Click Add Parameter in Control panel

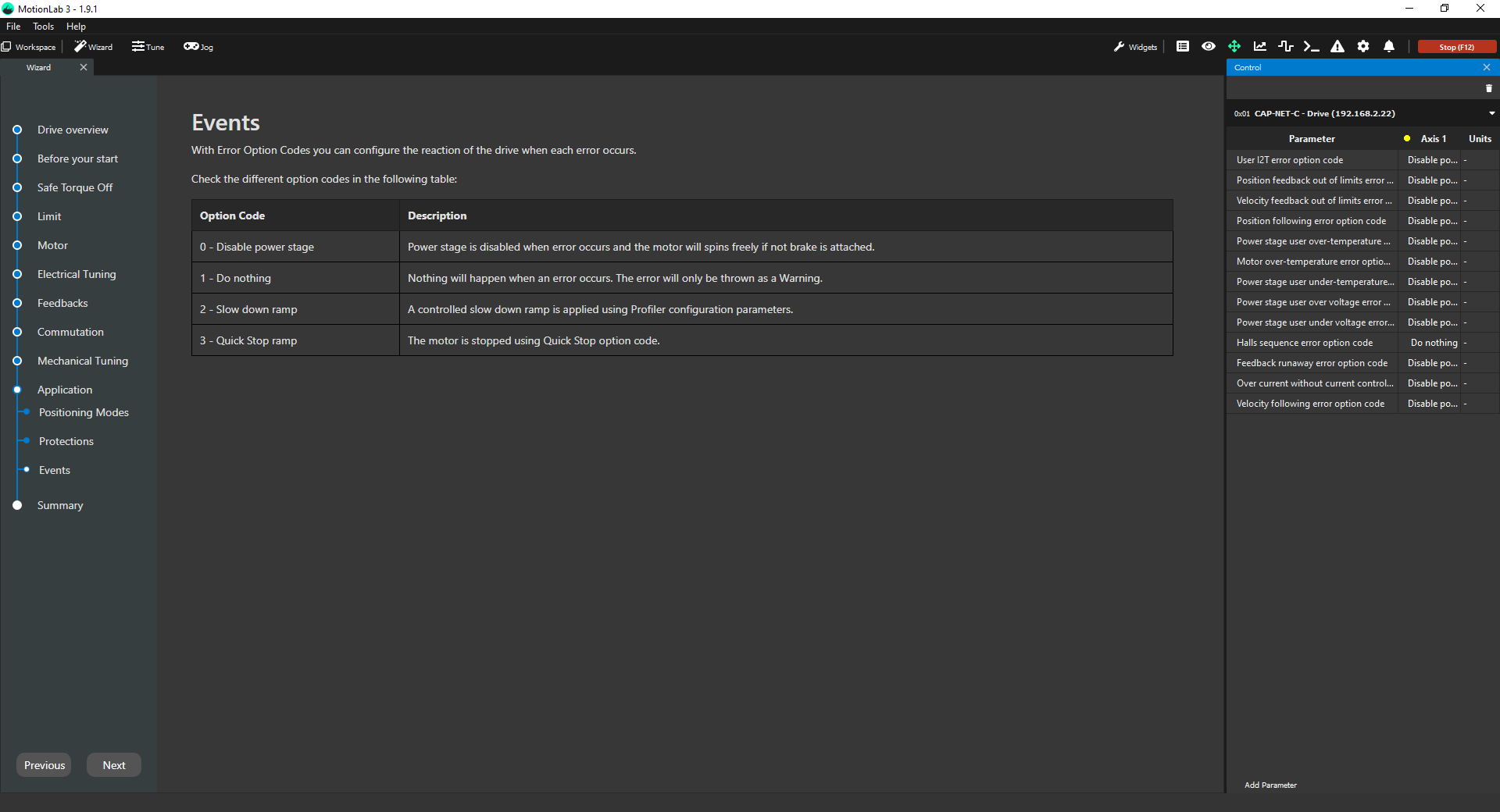tap(1270, 785)
